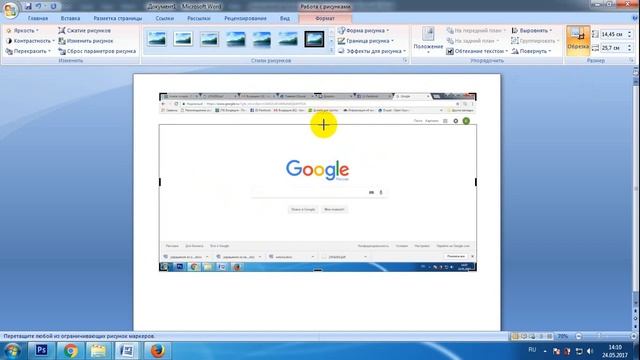Open the round Office button menu
The image size is (640, 360).
click(10, 10)
